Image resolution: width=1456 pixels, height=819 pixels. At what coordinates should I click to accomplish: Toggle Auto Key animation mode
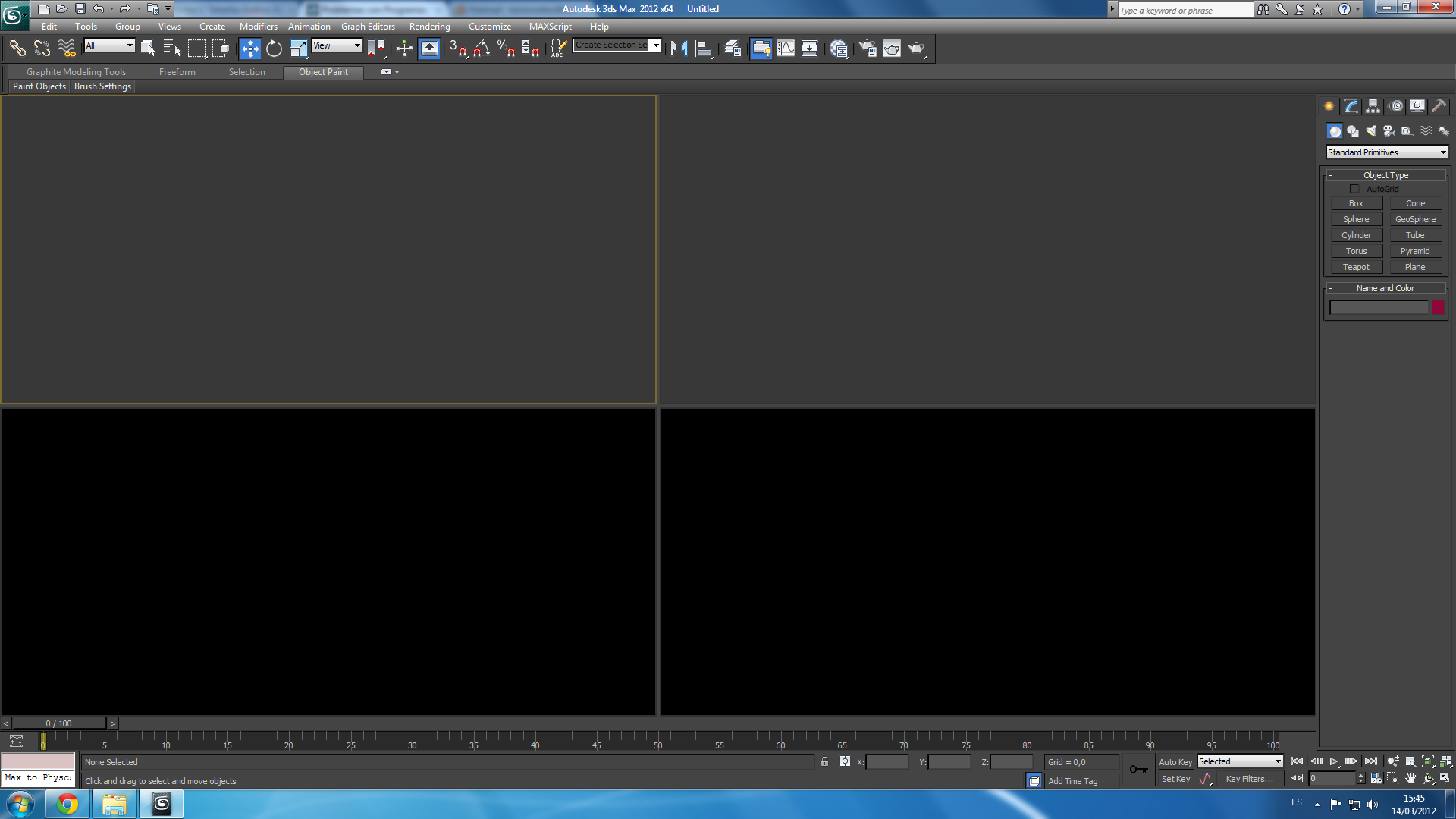point(1175,762)
